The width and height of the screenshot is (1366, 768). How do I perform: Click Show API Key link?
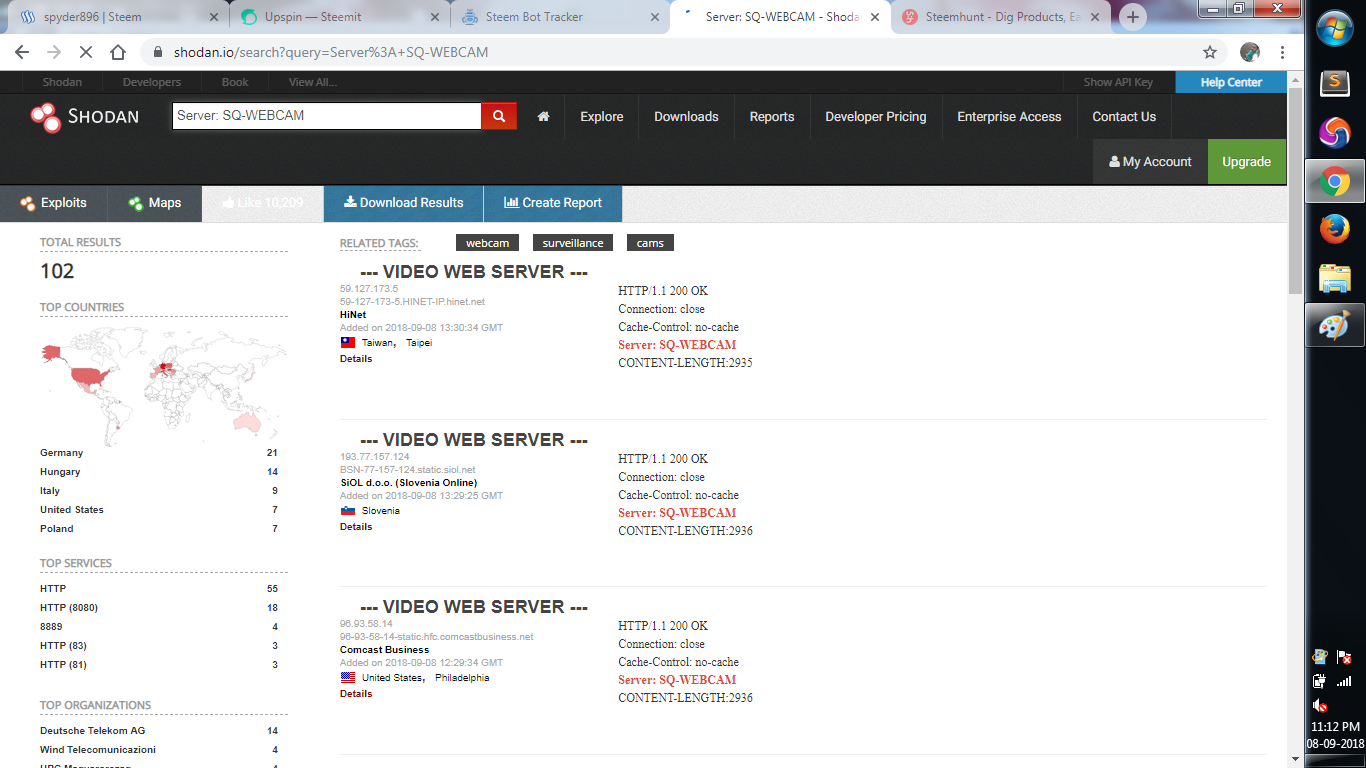(1118, 82)
